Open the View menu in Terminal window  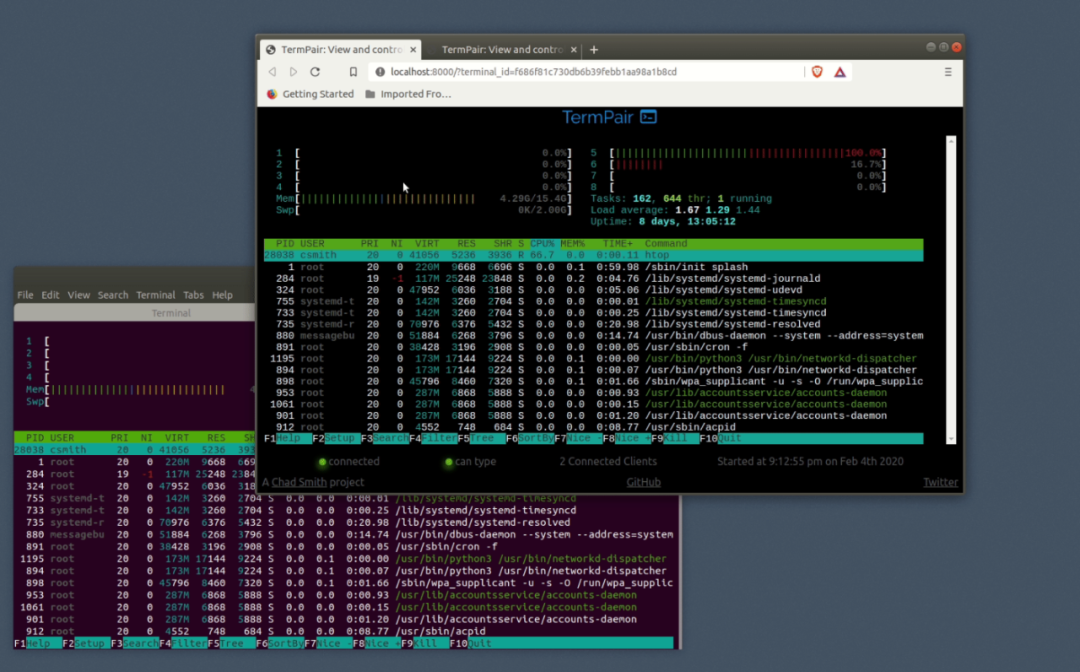tap(79, 295)
